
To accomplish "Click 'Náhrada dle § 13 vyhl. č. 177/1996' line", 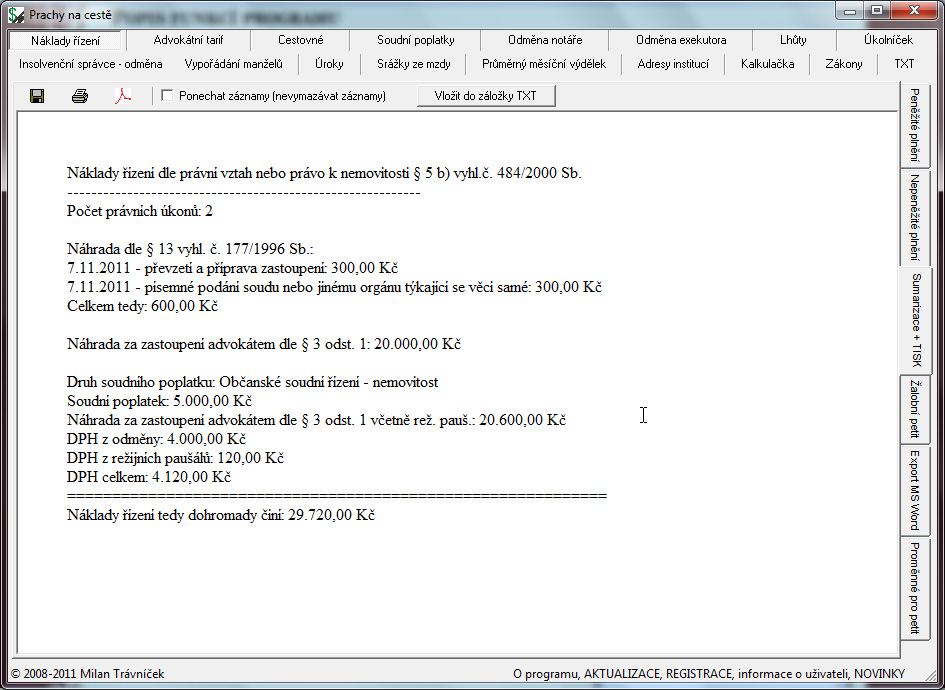I will [190, 249].
